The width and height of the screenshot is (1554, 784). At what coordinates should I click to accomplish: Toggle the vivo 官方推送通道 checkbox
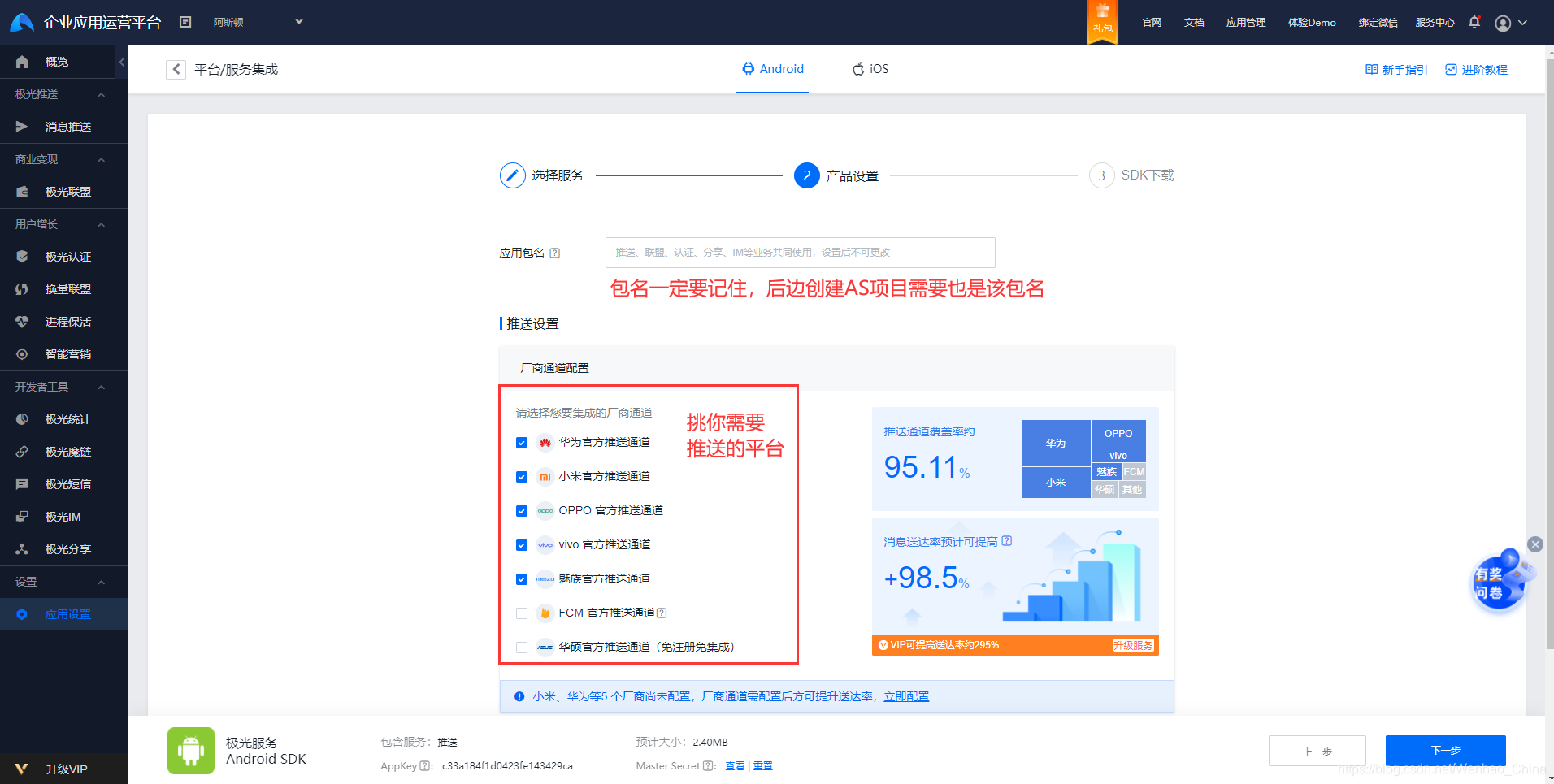(x=522, y=545)
